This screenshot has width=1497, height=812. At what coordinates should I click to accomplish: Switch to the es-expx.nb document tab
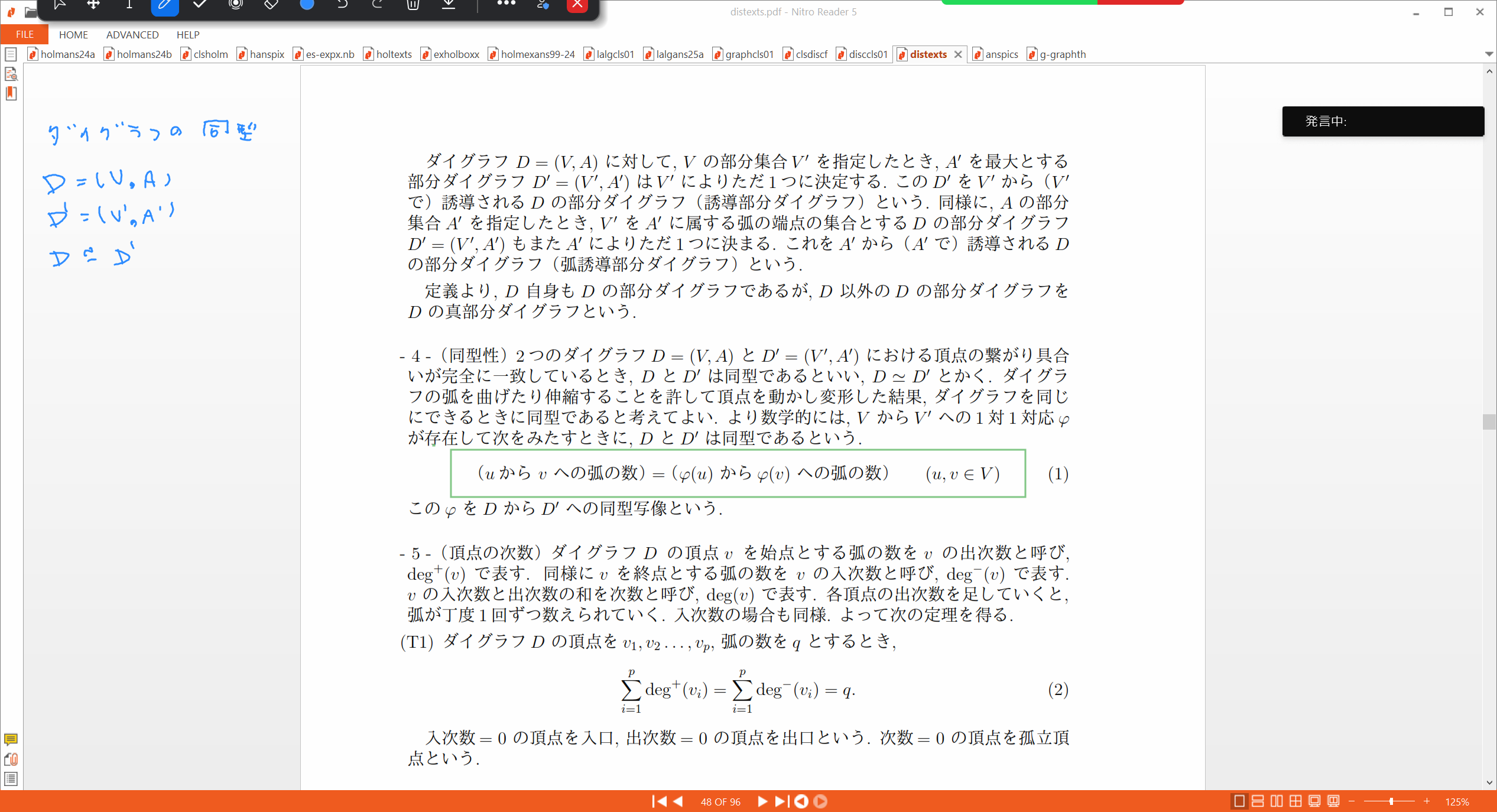[x=324, y=54]
